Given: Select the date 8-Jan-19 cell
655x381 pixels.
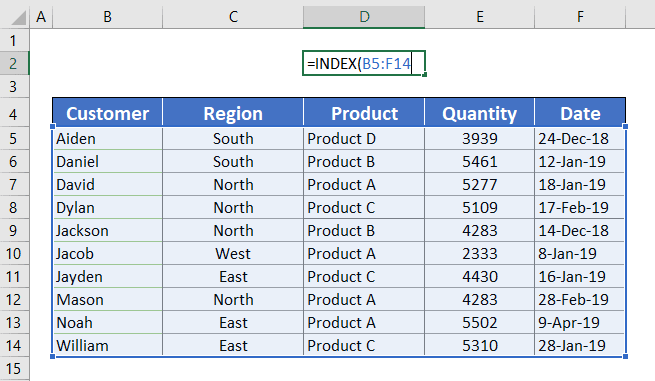Looking at the screenshot, I should 580,254.
